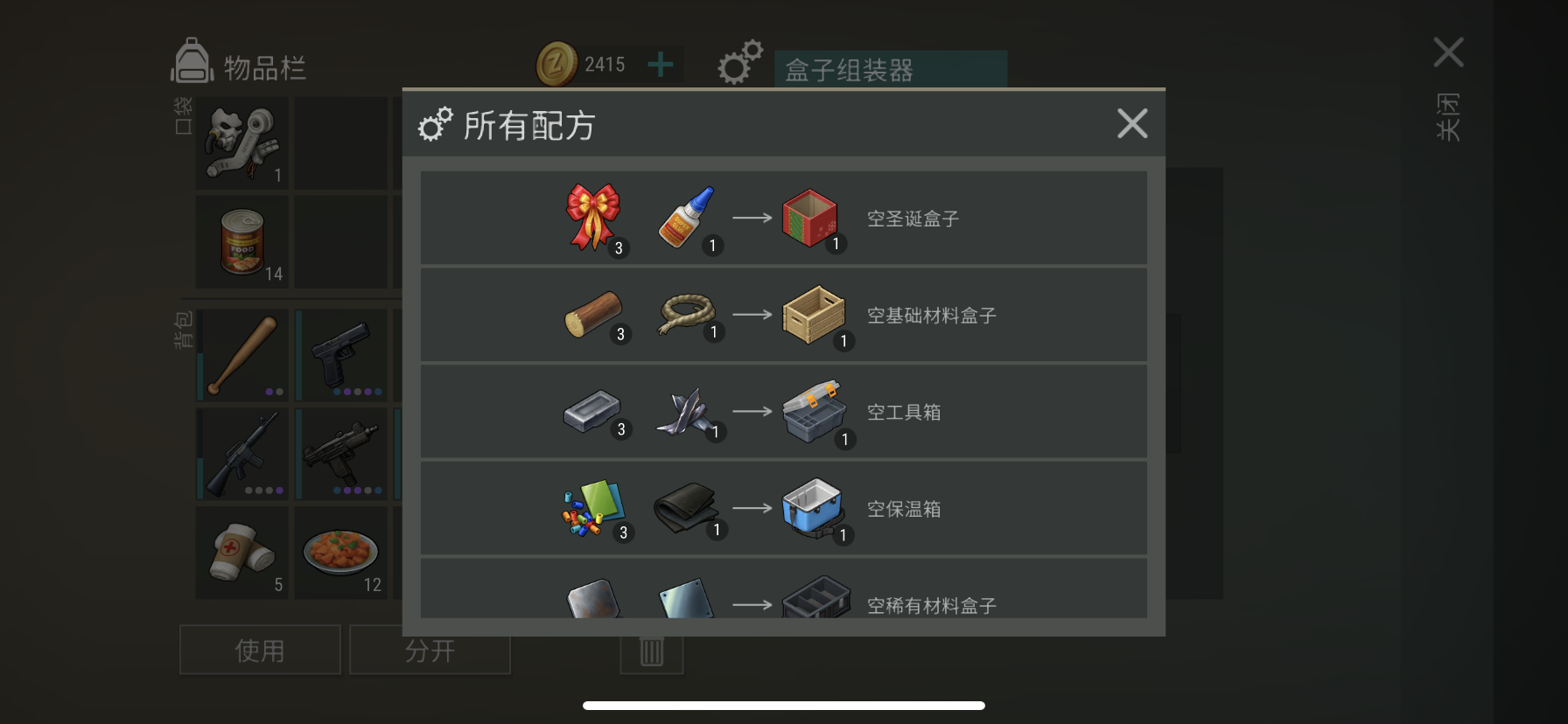Close the 所有配方 recipe dialog
Image resolution: width=1568 pixels, height=724 pixels.
pos(1132,123)
